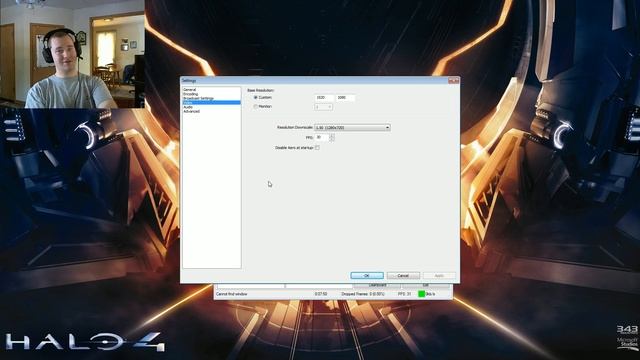Click the green status indicator in the status bar
Viewport: 640px width, 360px height.
coord(422,293)
